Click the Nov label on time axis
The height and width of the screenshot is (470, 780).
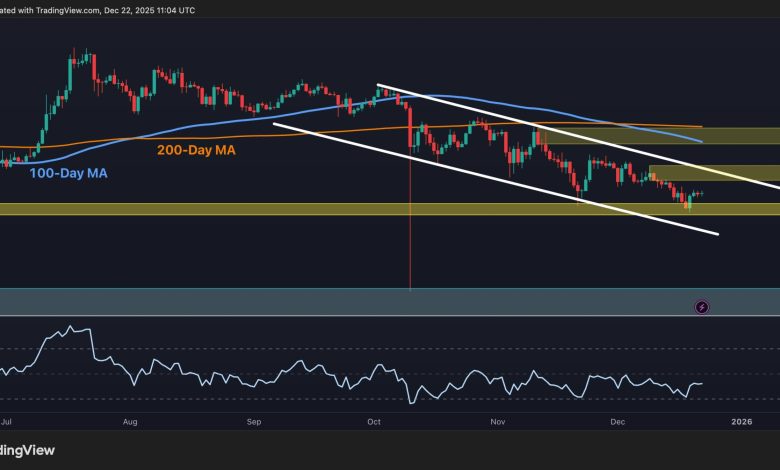(496, 422)
